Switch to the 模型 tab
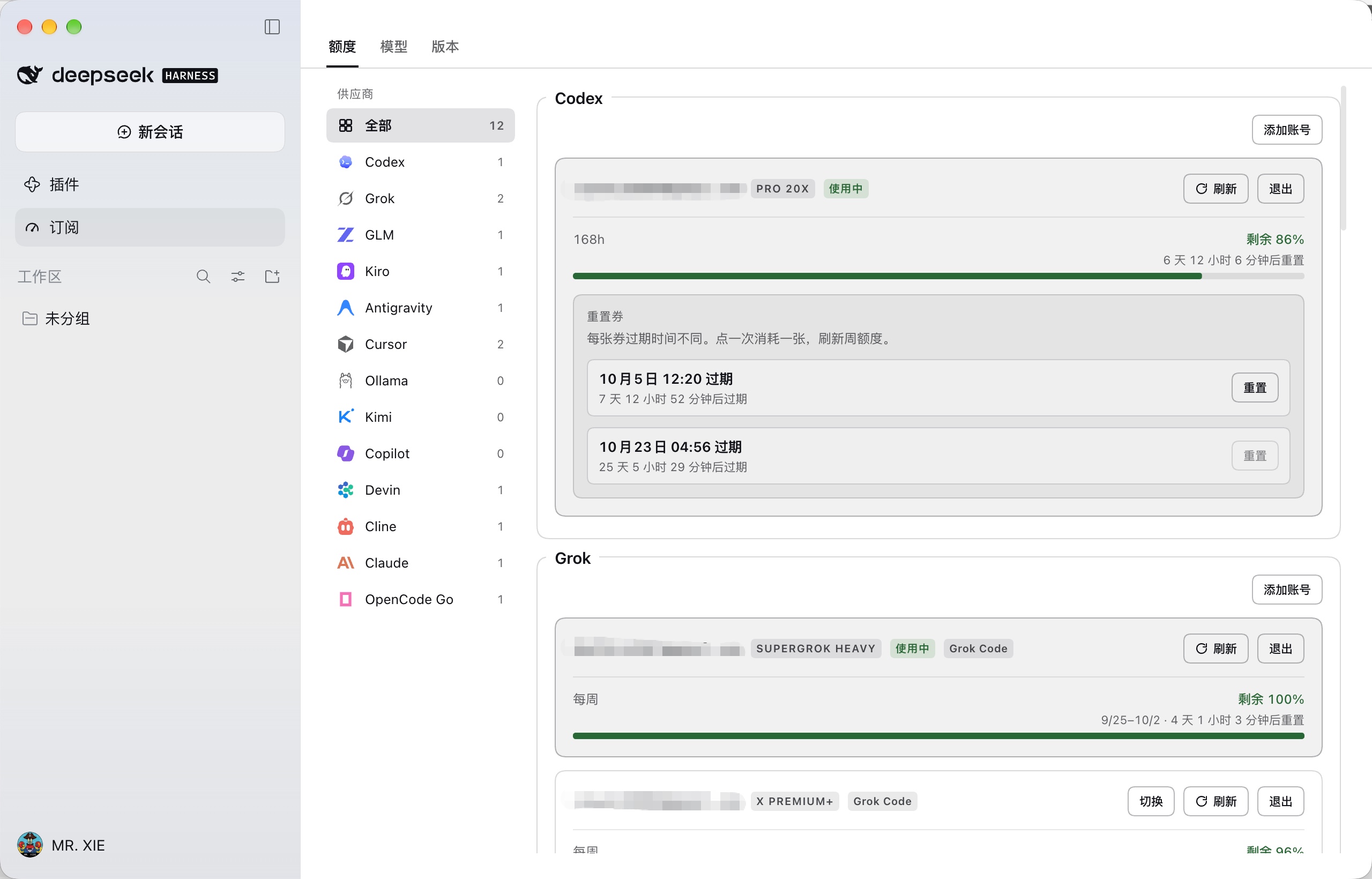Viewport: 1372px width, 879px height. click(394, 47)
